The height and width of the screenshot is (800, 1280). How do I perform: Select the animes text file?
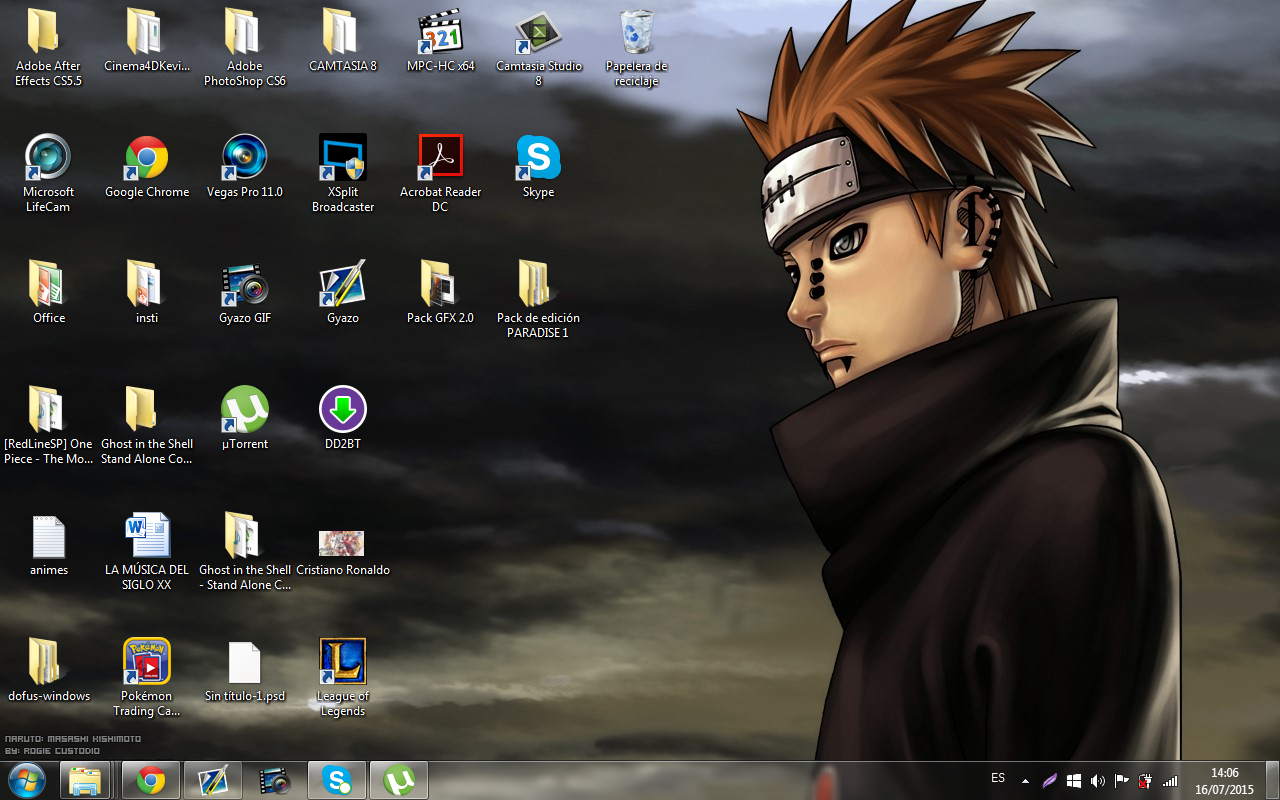pos(48,544)
